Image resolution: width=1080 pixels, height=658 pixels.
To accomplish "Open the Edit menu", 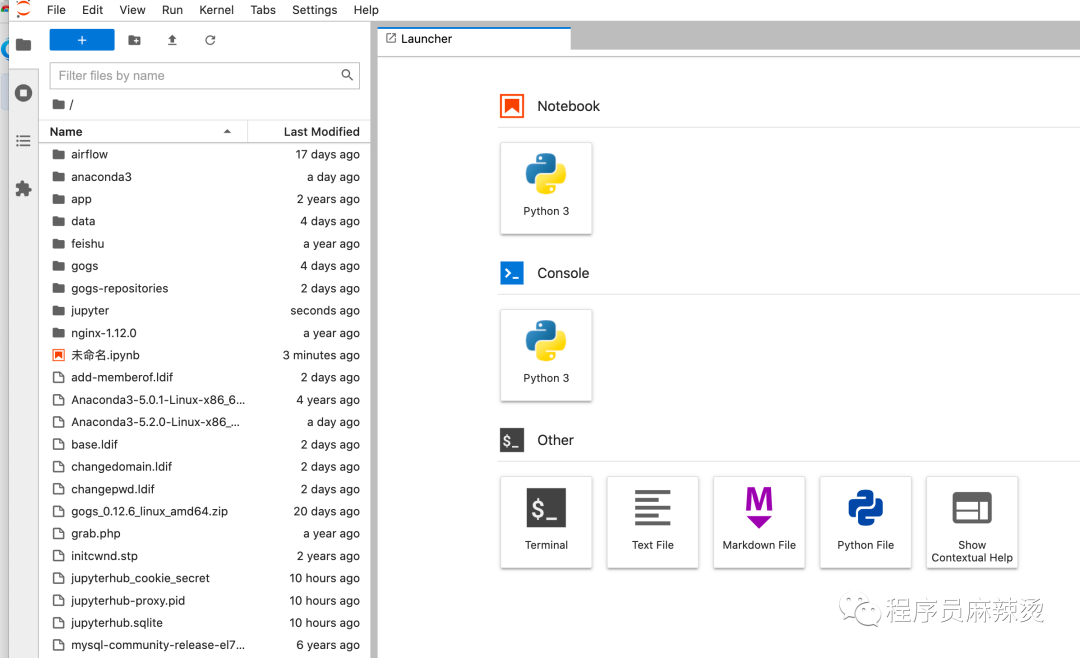I will tap(92, 10).
